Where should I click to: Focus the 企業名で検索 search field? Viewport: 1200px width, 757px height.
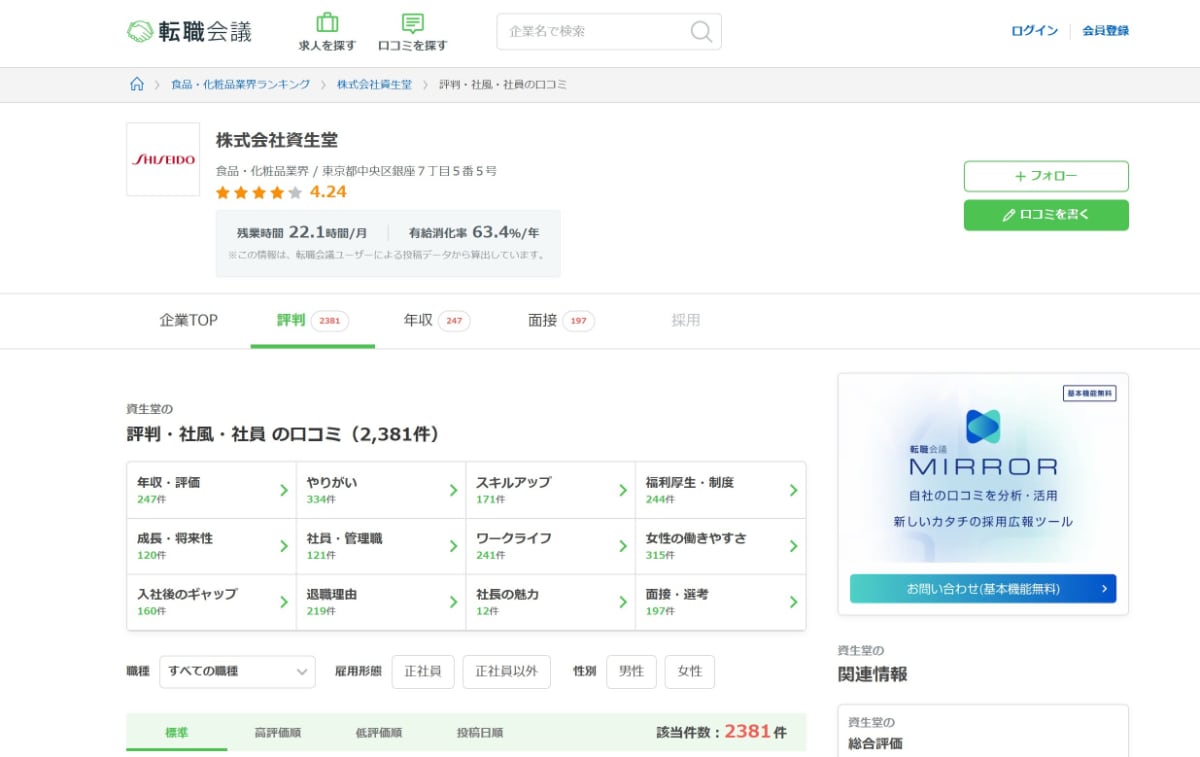pyautogui.click(x=595, y=32)
